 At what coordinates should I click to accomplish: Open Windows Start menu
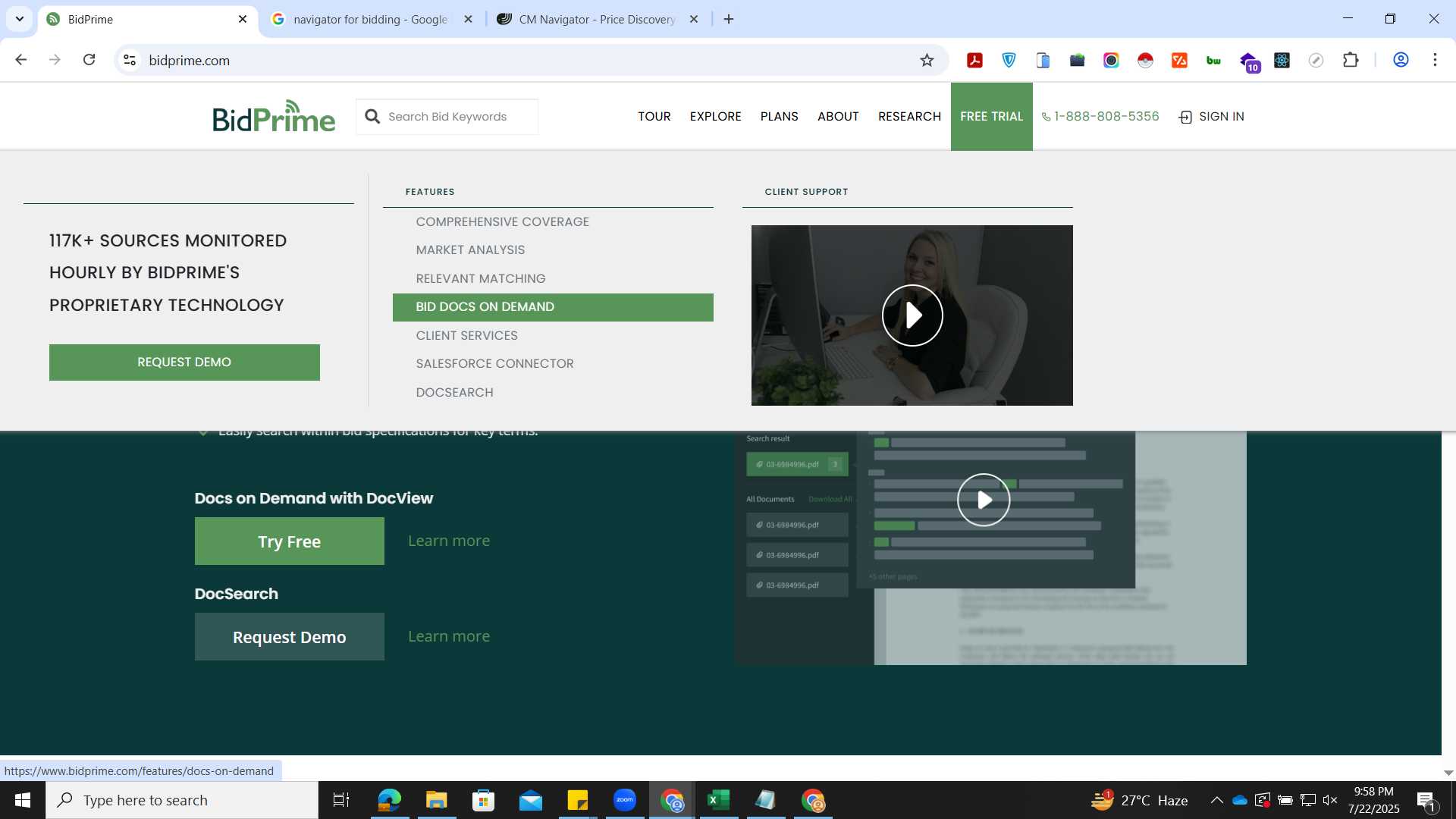click(x=23, y=800)
